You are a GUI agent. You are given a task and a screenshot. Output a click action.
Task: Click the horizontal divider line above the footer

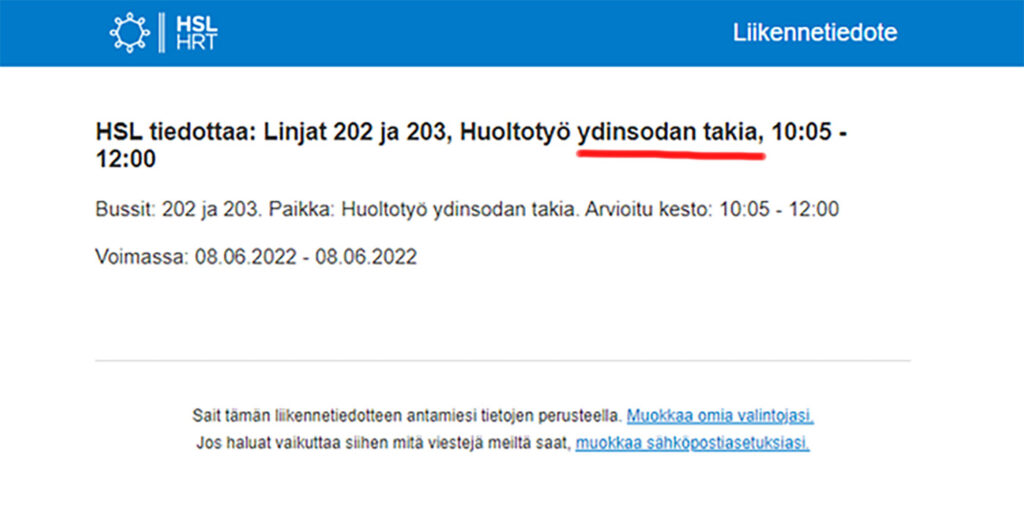click(502, 360)
